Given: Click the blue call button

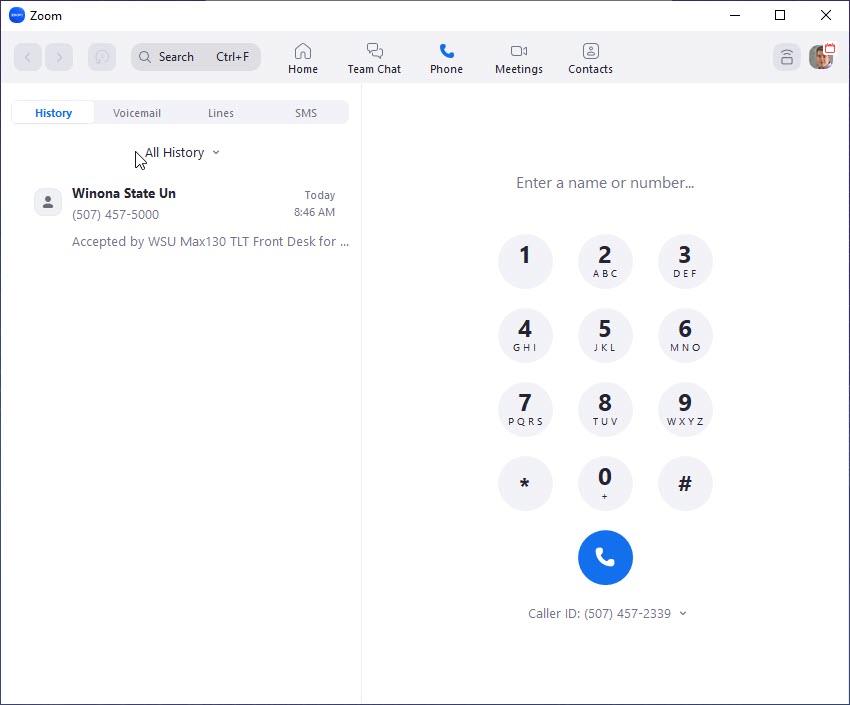Looking at the screenshot, I should (605, 557).
